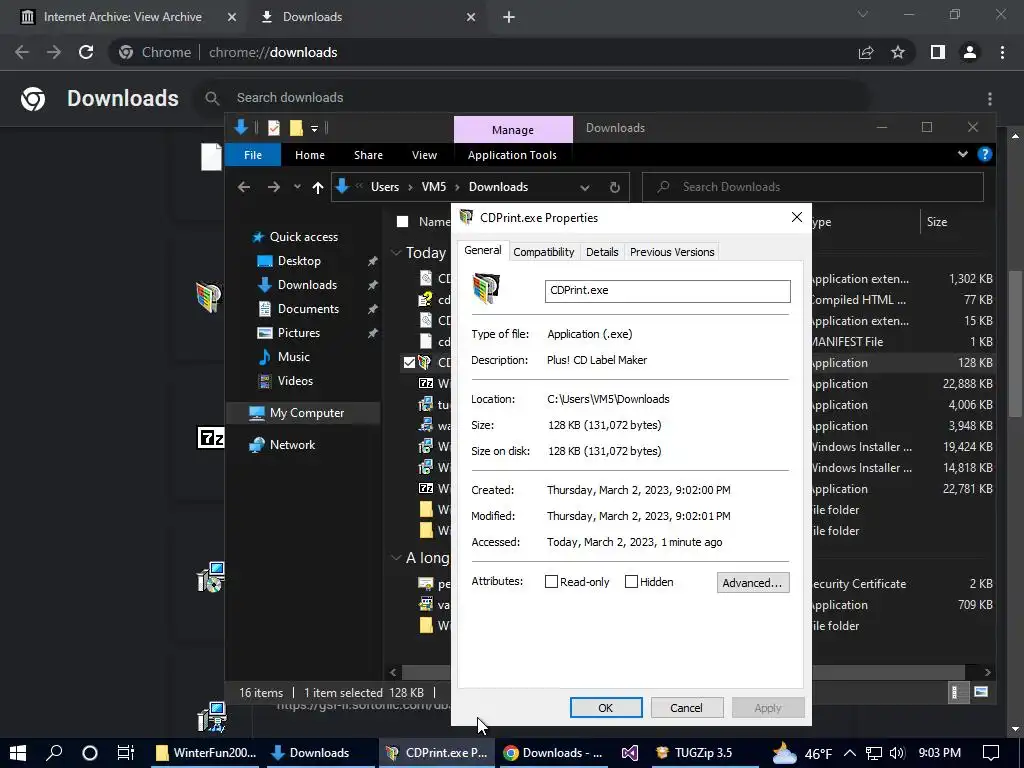Go back in Explorer navigation

pos(244,187)
